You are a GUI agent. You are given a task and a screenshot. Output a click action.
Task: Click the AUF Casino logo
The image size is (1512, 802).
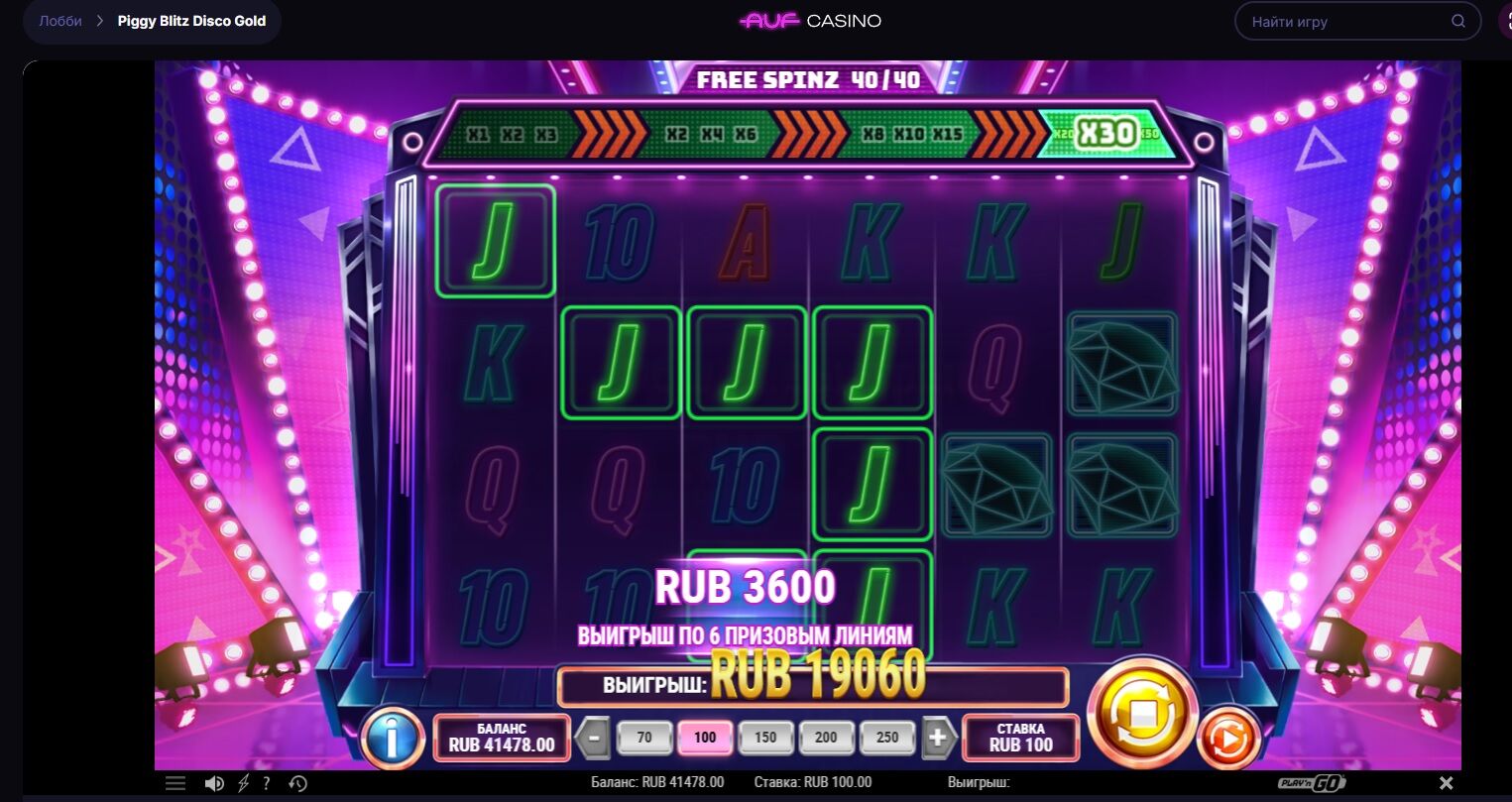coord(810,21)
